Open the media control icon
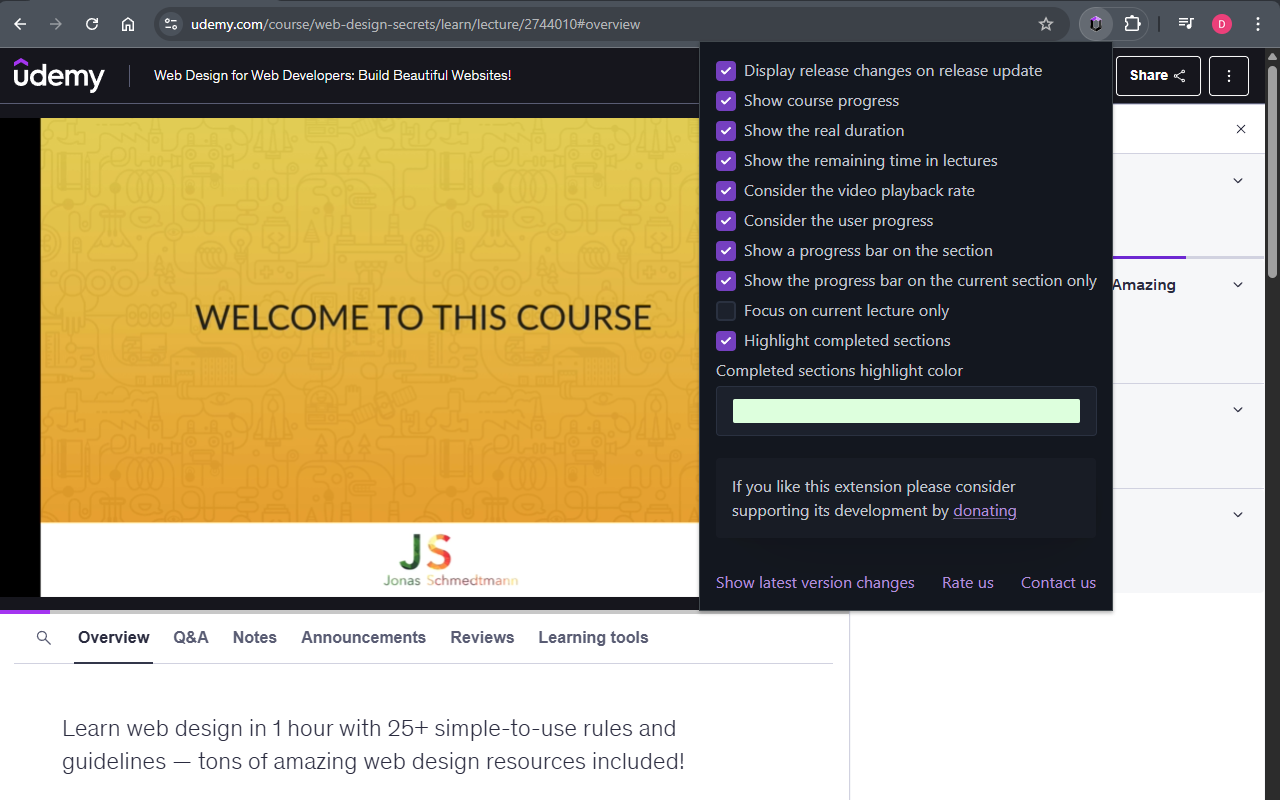Image resolution: width=1280 pixels, height=800 pixels. (1186, 24)
